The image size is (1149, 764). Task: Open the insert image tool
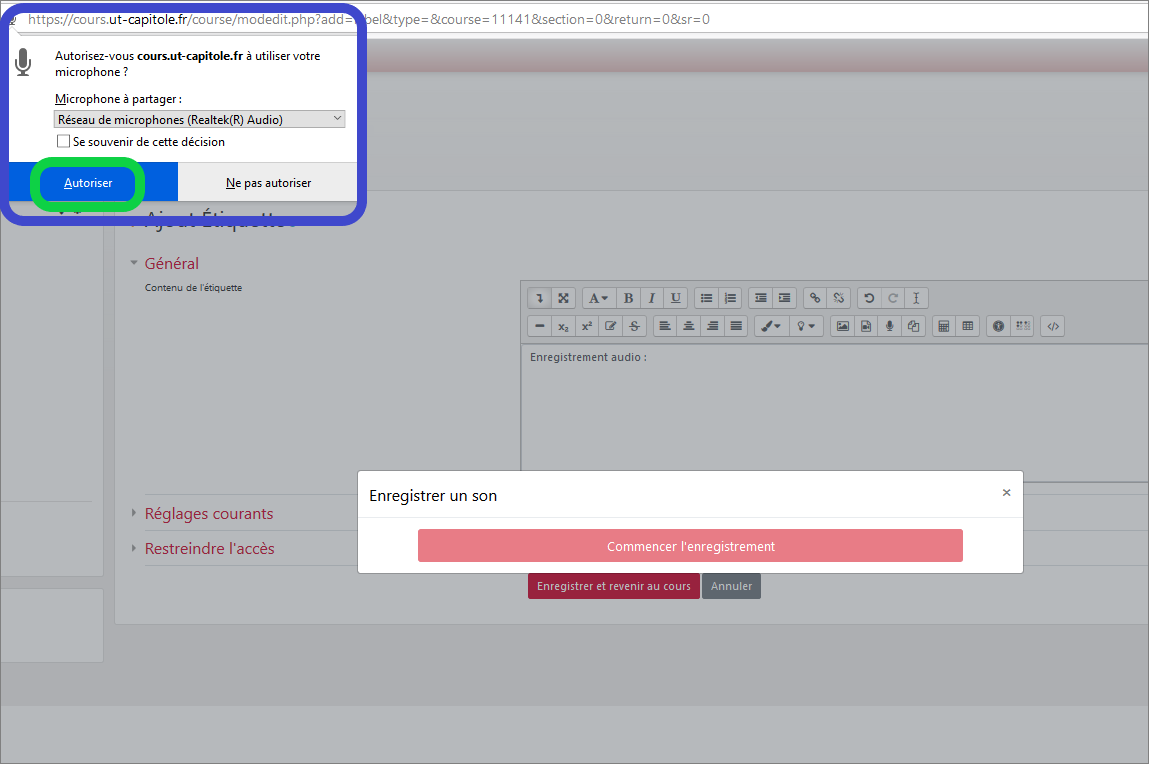pos(842,326)
